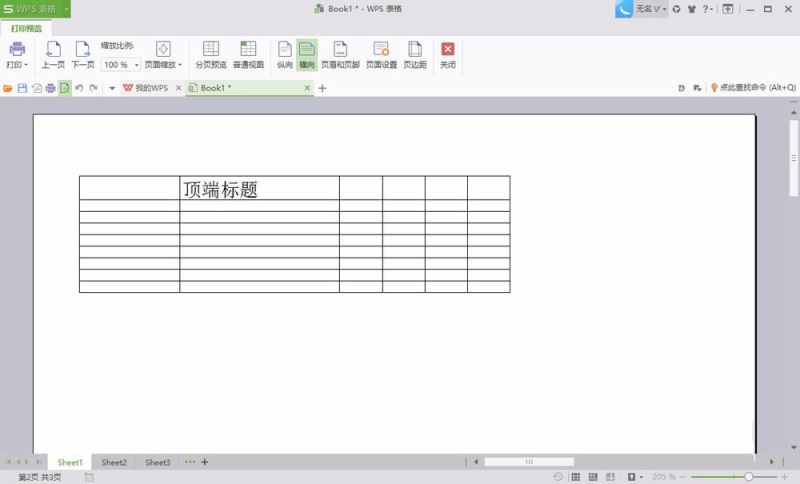Switch to Sheet1 tab
The width and height of the screenshot is (800, 484).
pyautogui.click(x=70, y=462)
